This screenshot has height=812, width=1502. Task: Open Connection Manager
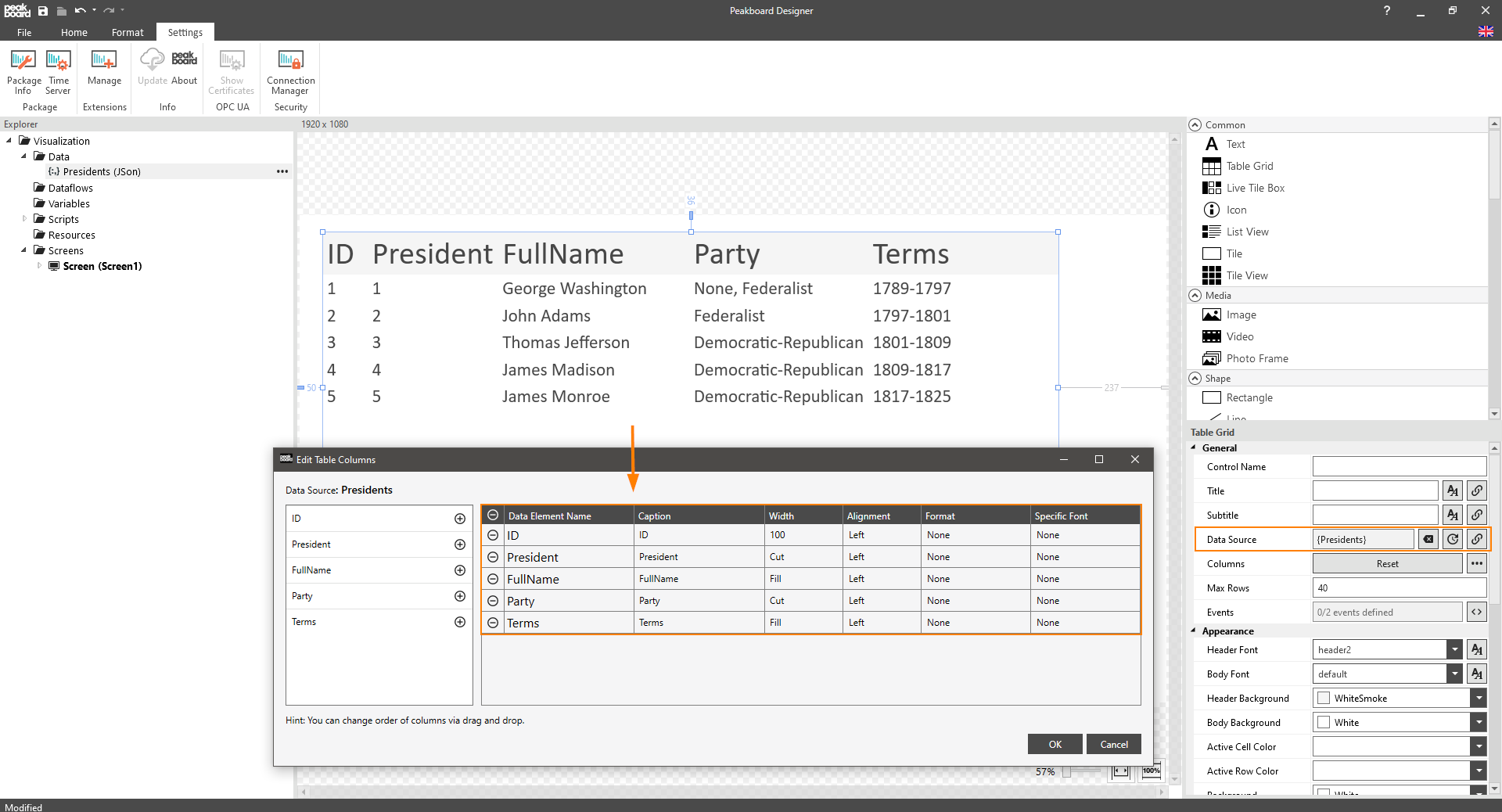290,72
